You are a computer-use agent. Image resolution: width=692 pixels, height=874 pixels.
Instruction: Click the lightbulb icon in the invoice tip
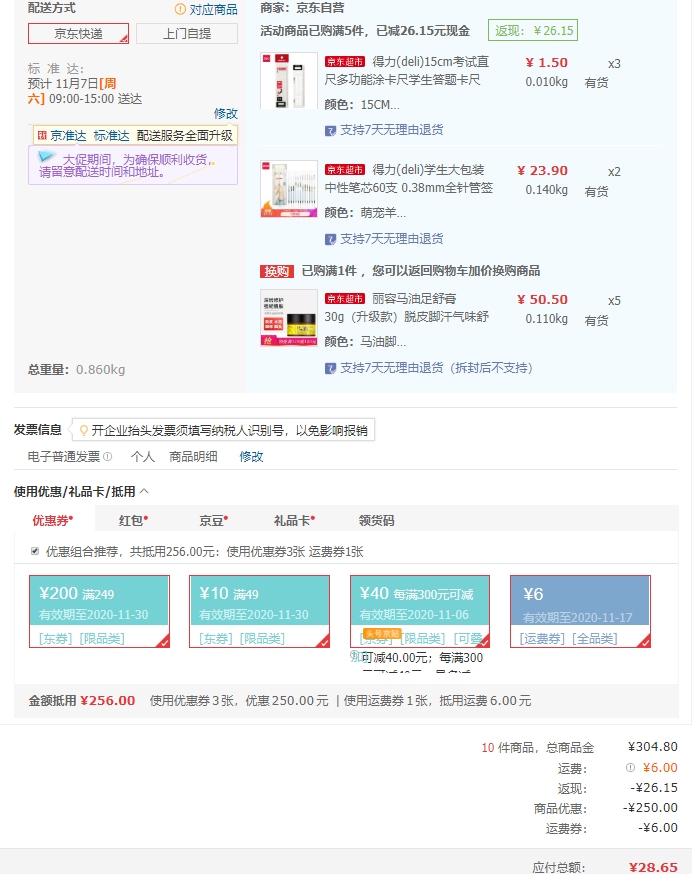click(x=84, y=430)
